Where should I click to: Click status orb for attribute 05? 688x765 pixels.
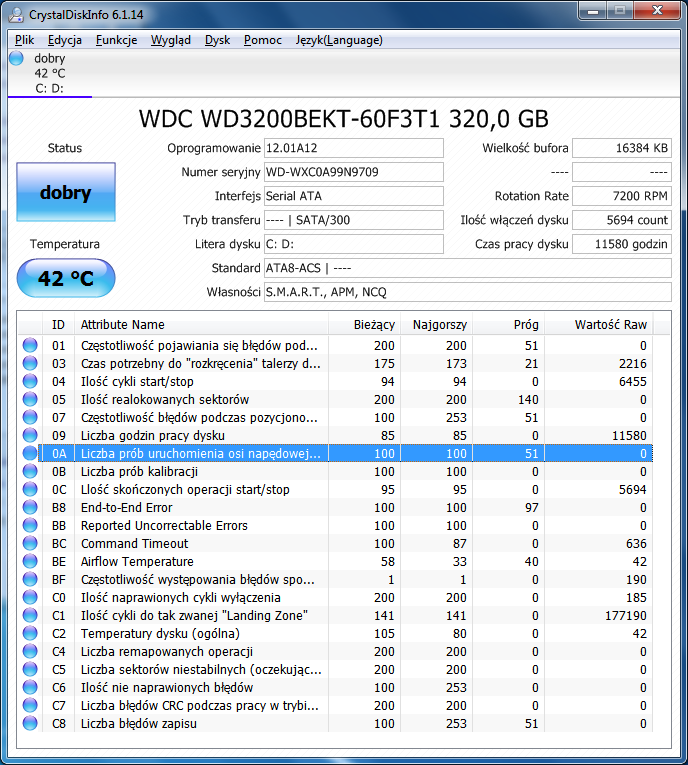[30, 399]
